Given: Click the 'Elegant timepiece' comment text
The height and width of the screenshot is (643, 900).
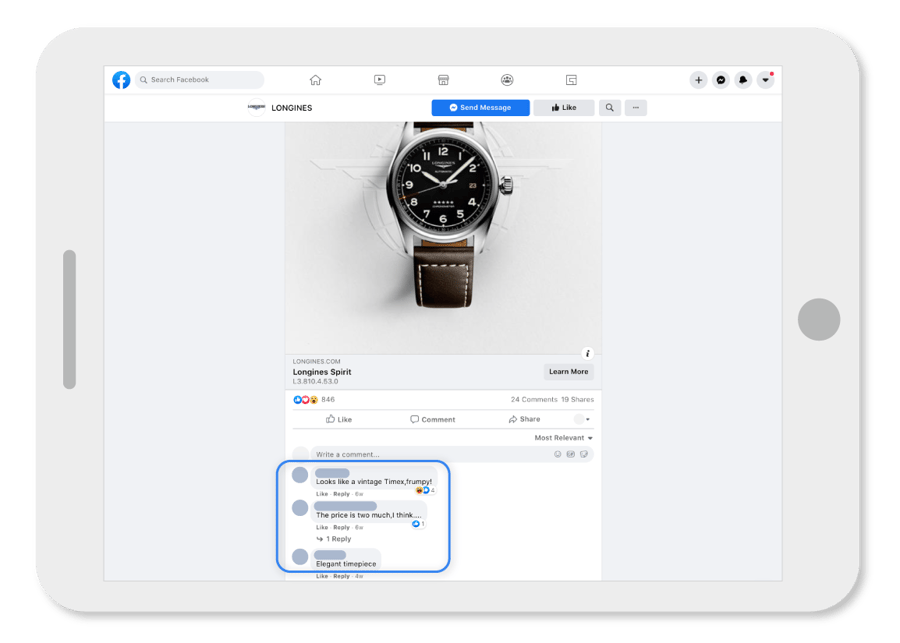Looking at the screenshot, I should [346, 564].
